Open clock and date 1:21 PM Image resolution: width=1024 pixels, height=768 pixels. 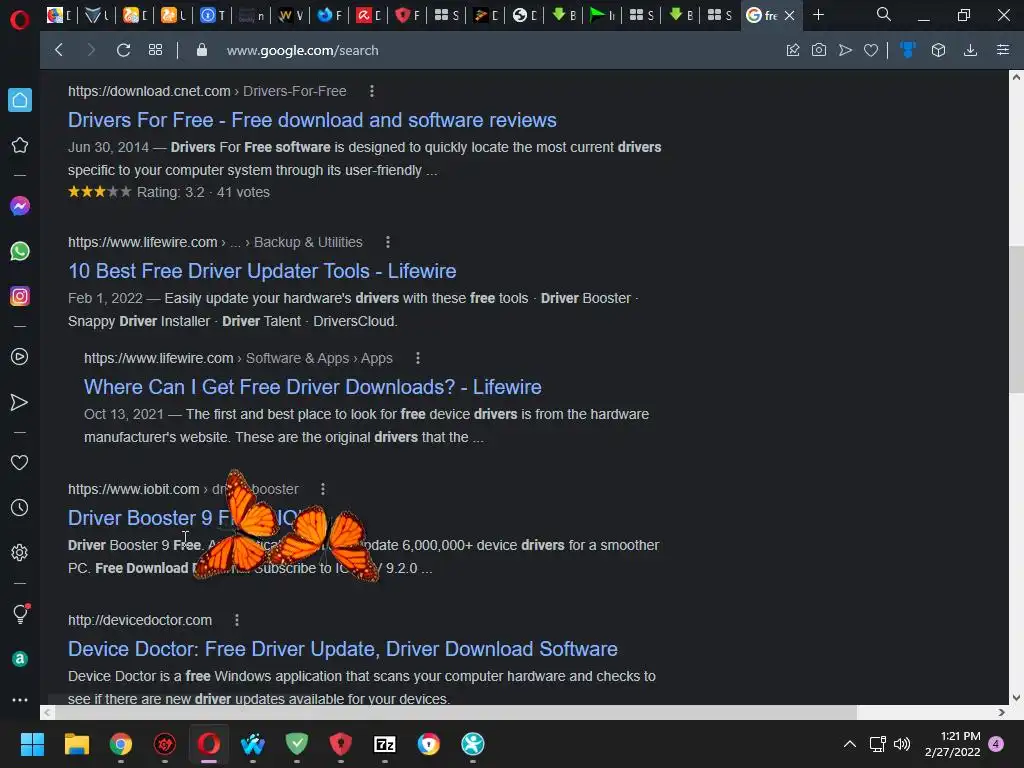[953, 744]
